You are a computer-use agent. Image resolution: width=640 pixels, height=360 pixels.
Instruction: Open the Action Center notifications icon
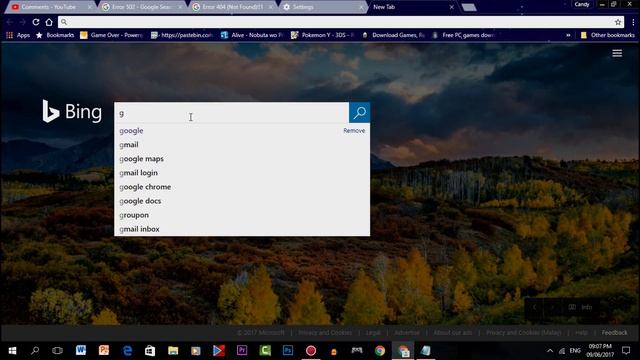tap(626, 350)
